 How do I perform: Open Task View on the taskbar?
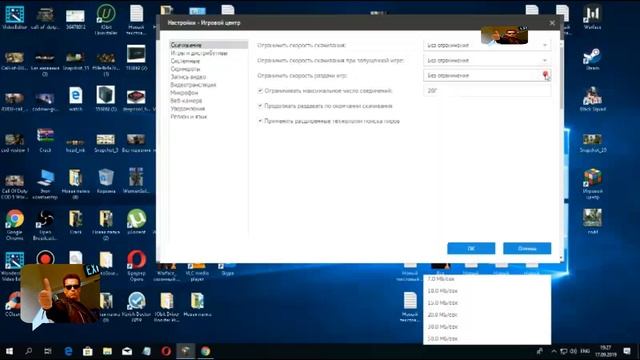tap(48, 351)
